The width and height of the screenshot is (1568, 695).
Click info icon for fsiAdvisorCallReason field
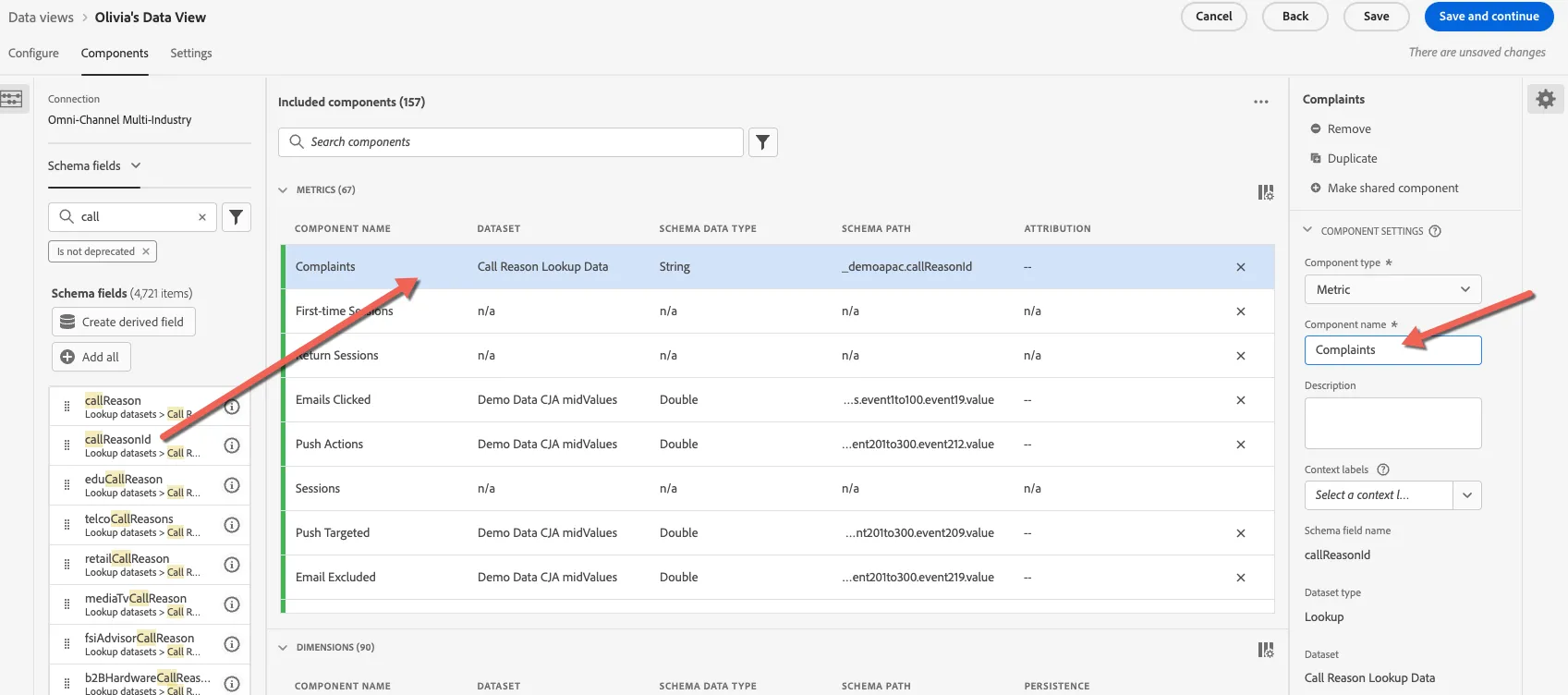click(x=232, y=644)
